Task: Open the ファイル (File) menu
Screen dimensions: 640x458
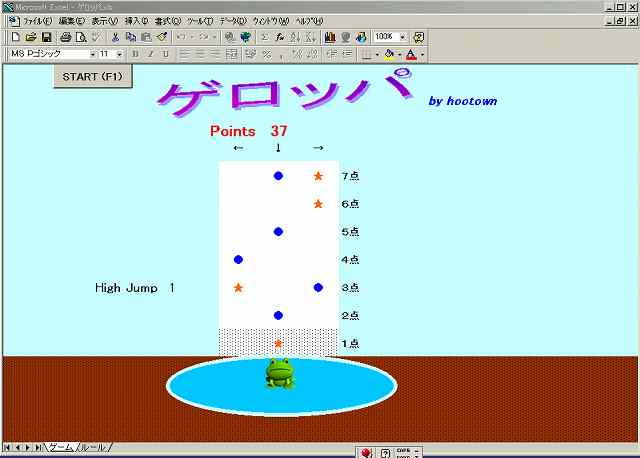Action: pos(39,21)
